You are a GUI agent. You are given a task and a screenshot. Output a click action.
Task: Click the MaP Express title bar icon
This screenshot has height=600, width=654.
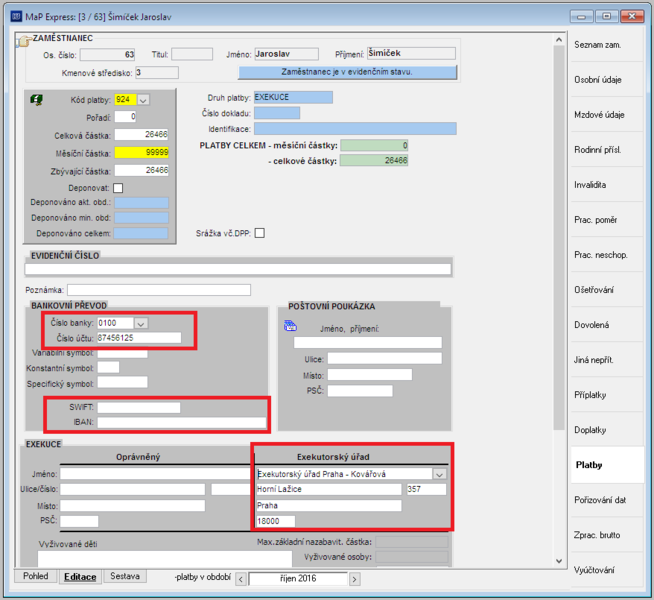pyautogui.click(x=16, y=17)
